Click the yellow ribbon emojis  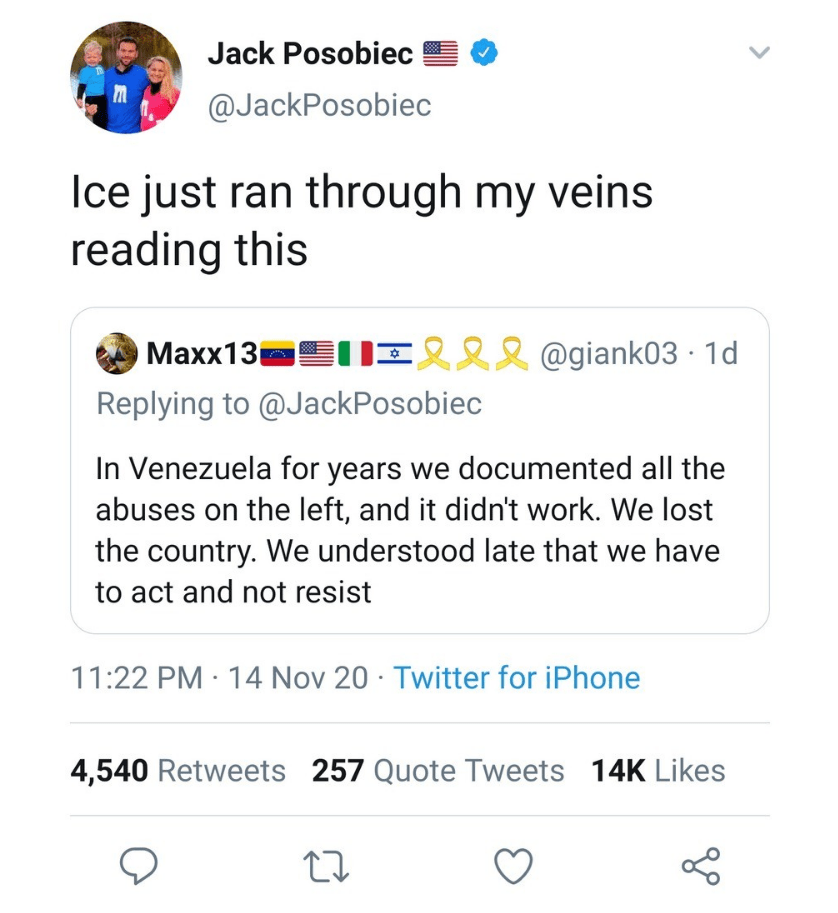coord(472,353)
